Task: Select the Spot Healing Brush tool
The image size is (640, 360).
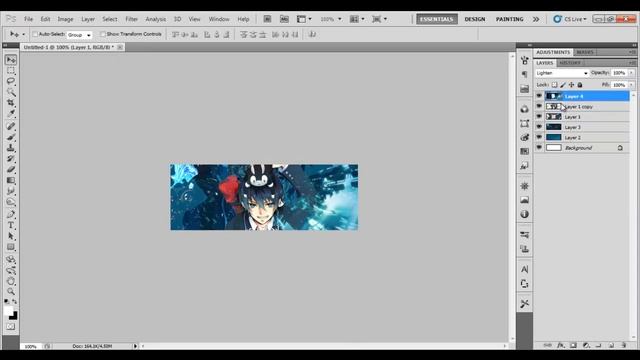Action: (11, 126)
